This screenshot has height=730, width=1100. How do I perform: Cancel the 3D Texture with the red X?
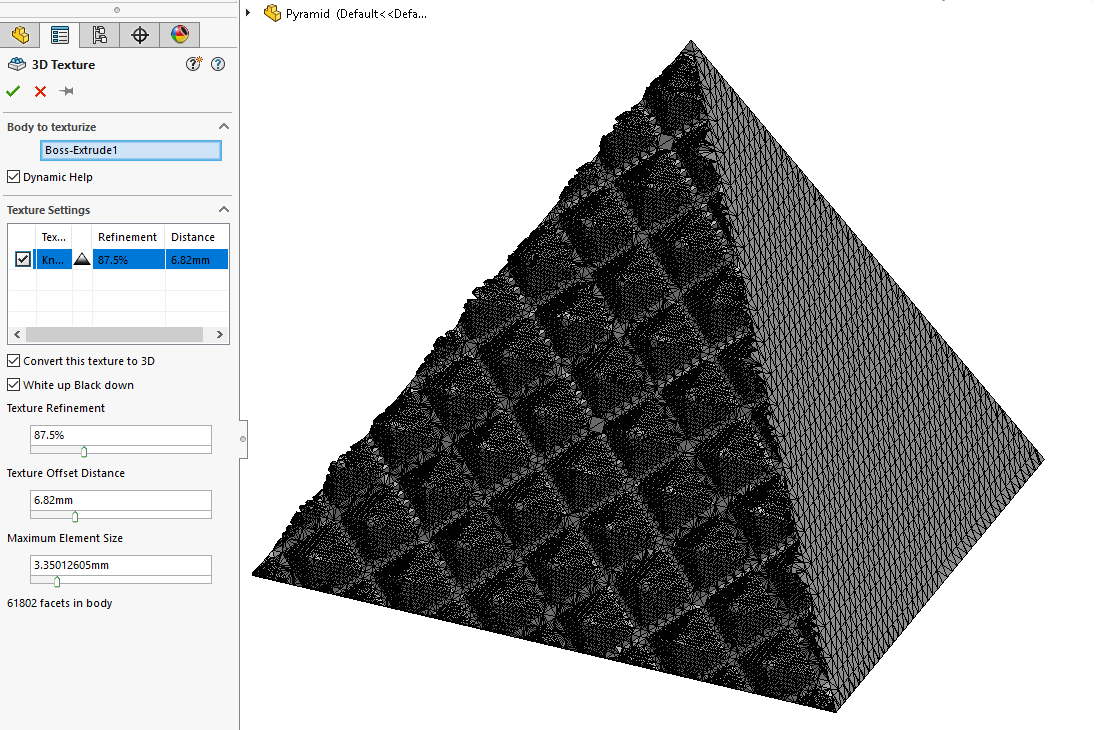39,91
